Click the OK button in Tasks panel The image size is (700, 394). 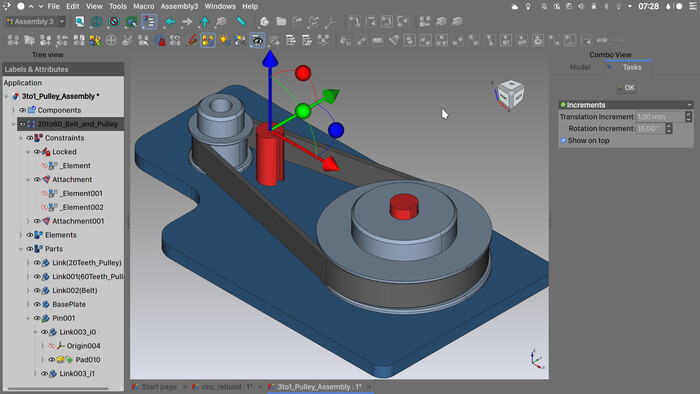[x=626, y=87]
